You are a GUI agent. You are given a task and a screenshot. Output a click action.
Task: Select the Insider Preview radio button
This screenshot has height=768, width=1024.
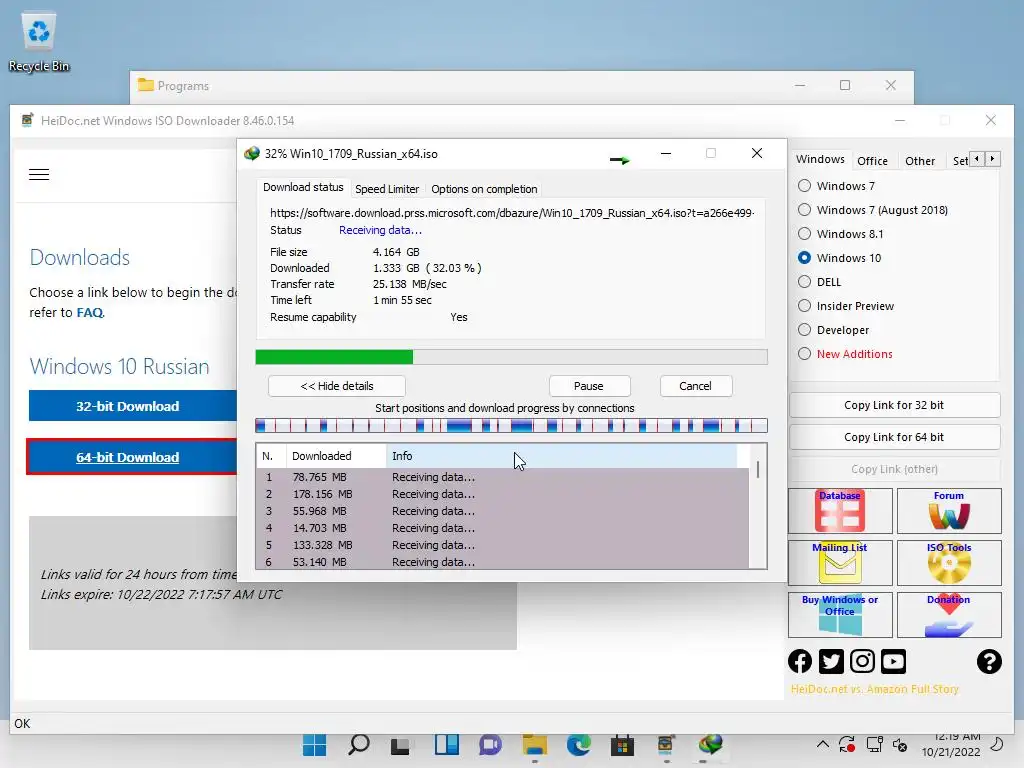tap(805, 306)
